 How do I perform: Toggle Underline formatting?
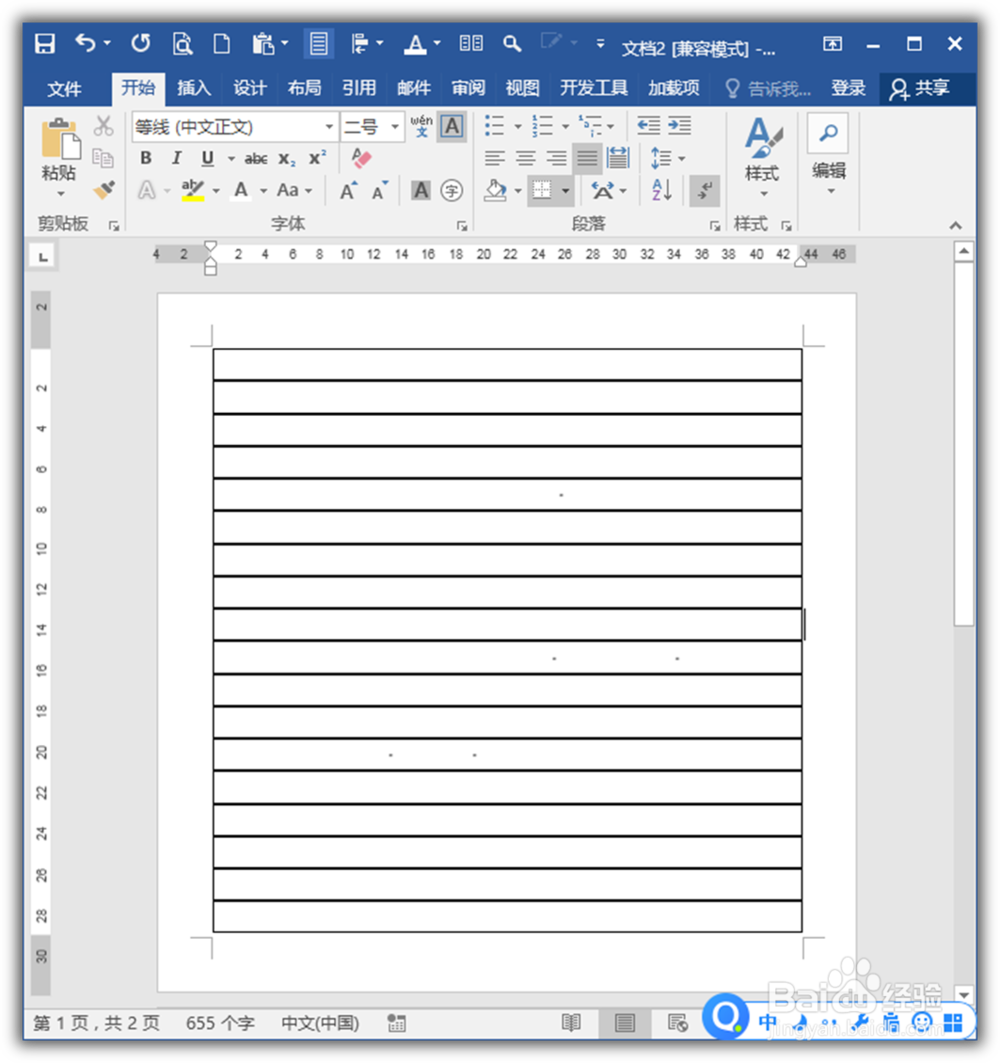207,159
